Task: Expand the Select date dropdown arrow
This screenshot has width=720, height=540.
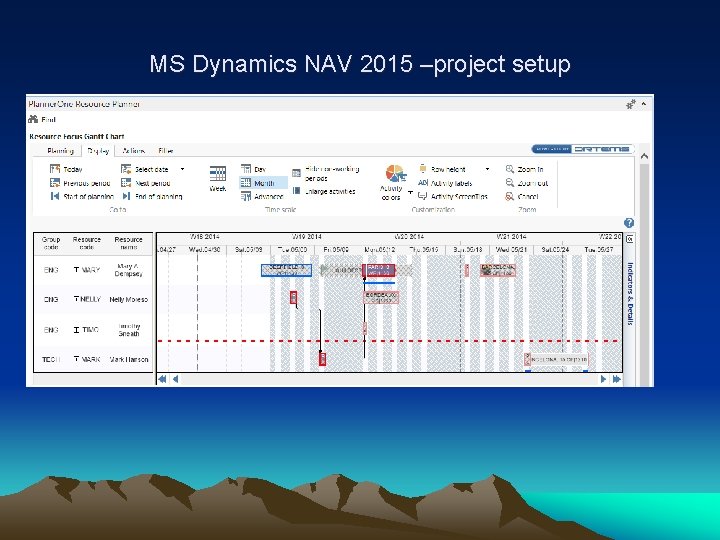Action: [x=182, y=169]
